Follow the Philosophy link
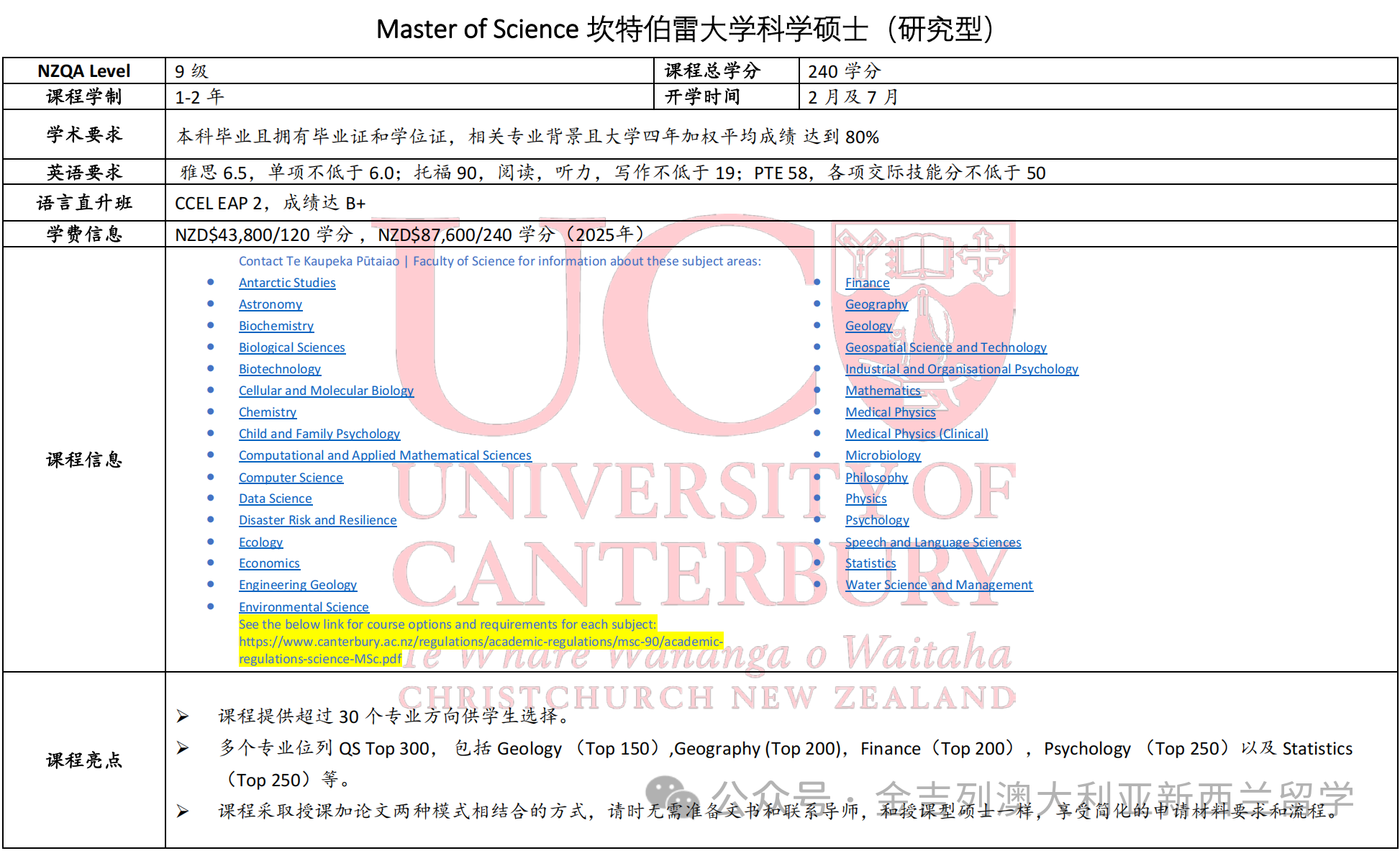This screenshot has width=1400, height=856. coord(876,478)
